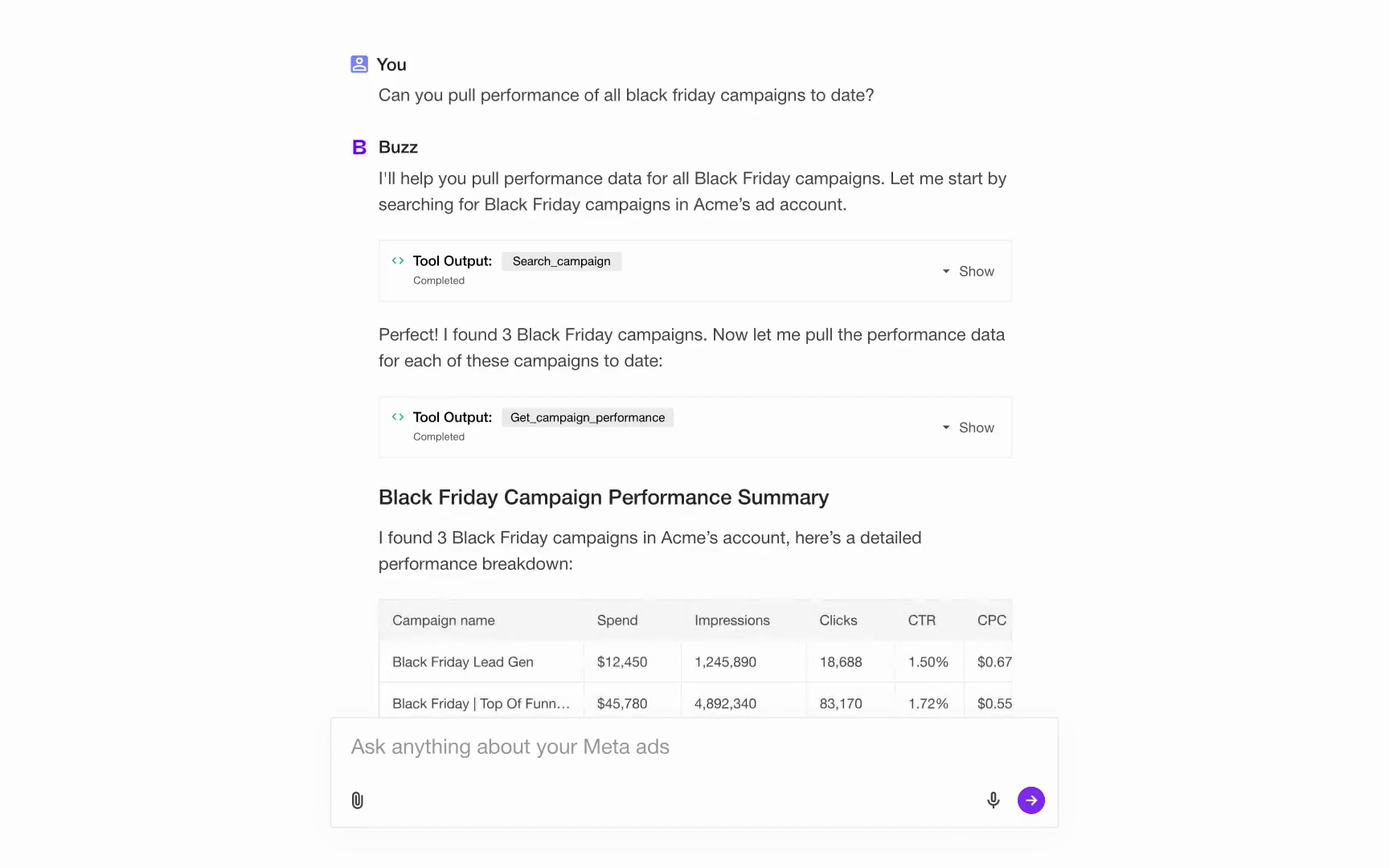Expand the Search_campaign results chevron

point(945,271)
